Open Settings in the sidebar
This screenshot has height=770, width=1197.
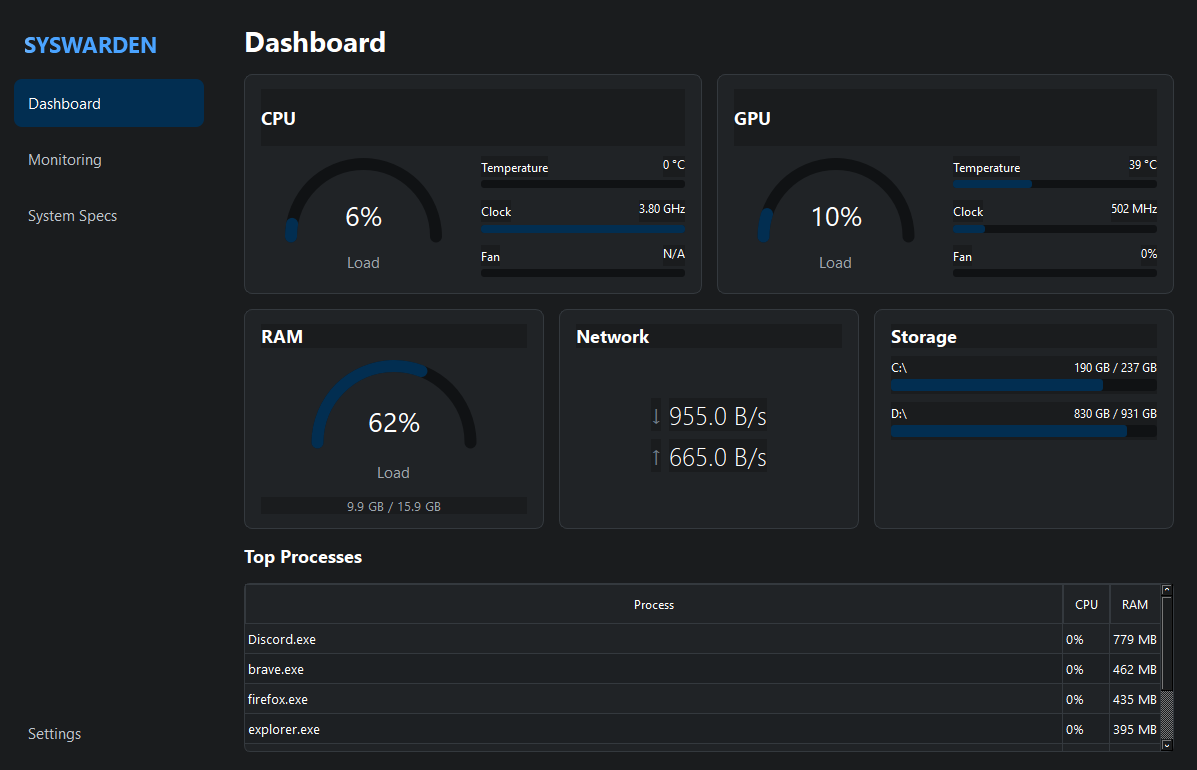(54, 733)
